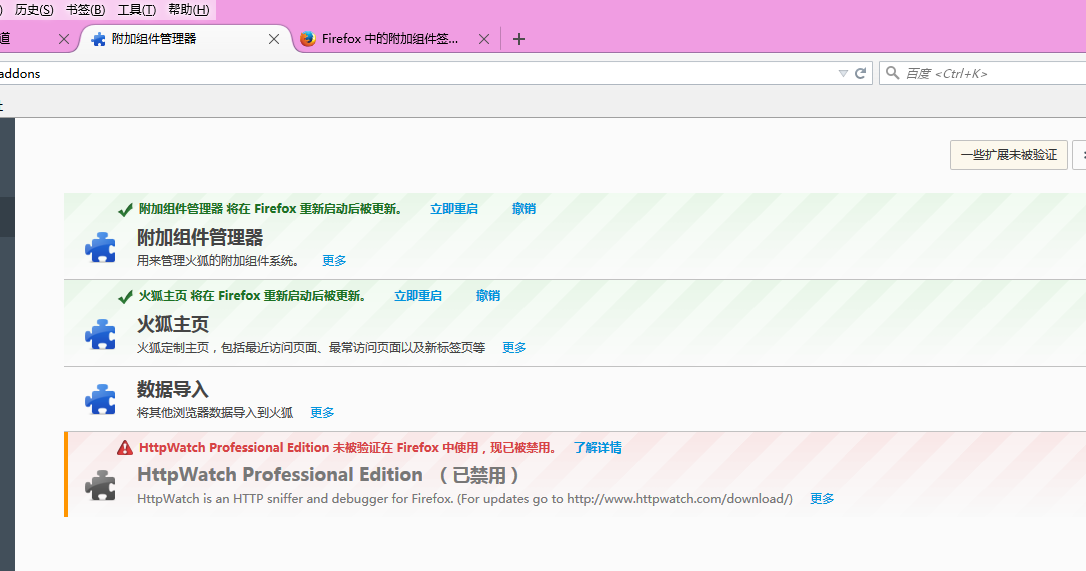
Task: Click 更多 link under 附加组件管理器
Action: pos(334,261)
